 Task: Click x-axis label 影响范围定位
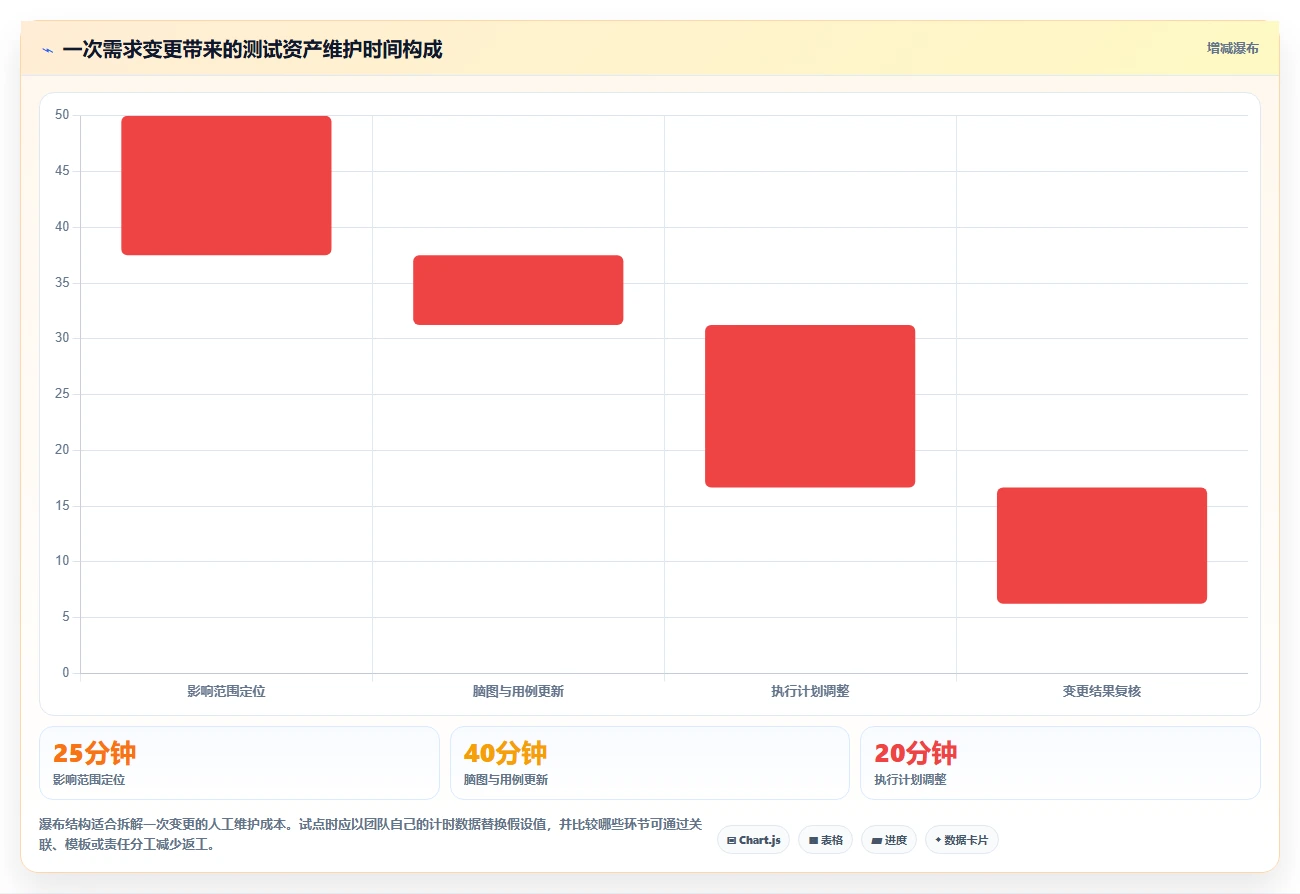point(226,691)
